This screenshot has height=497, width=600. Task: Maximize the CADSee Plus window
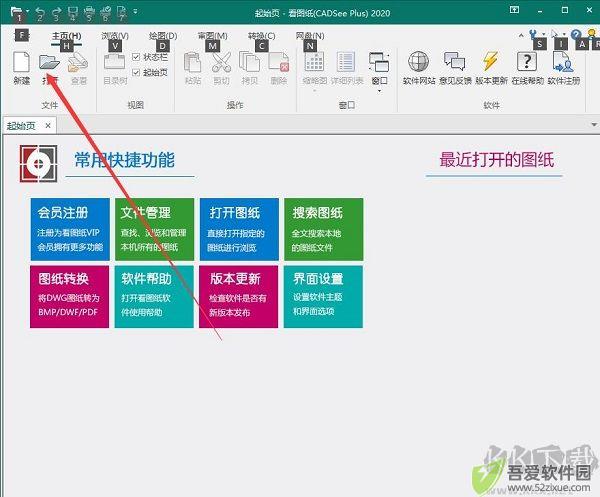[564, 10]
